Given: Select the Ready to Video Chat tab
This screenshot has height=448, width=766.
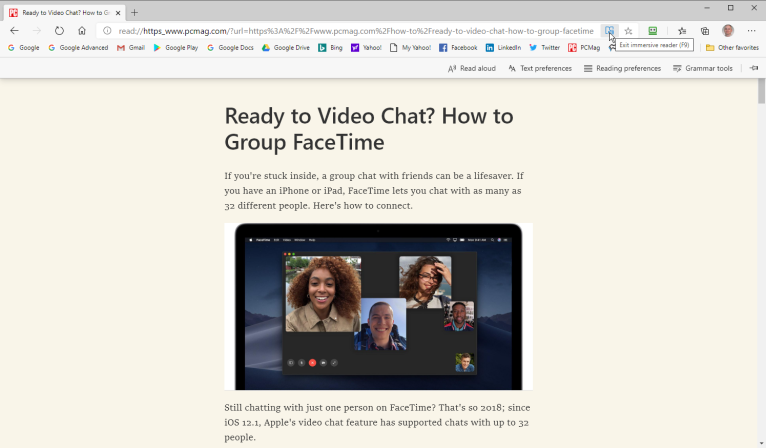Looking at the screenshot, I should pos(65,13).
